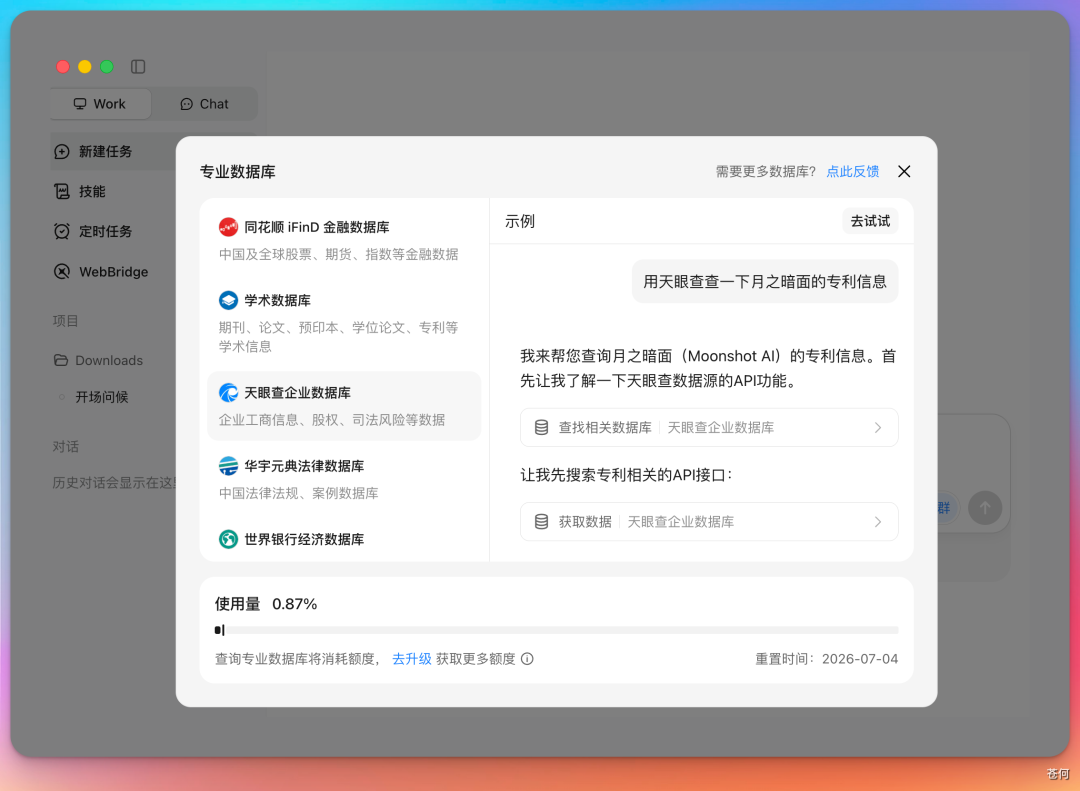1080x791 pixels.
Task: Select 华宇元典法律数据库 entry
Action: tap(344, 479)
